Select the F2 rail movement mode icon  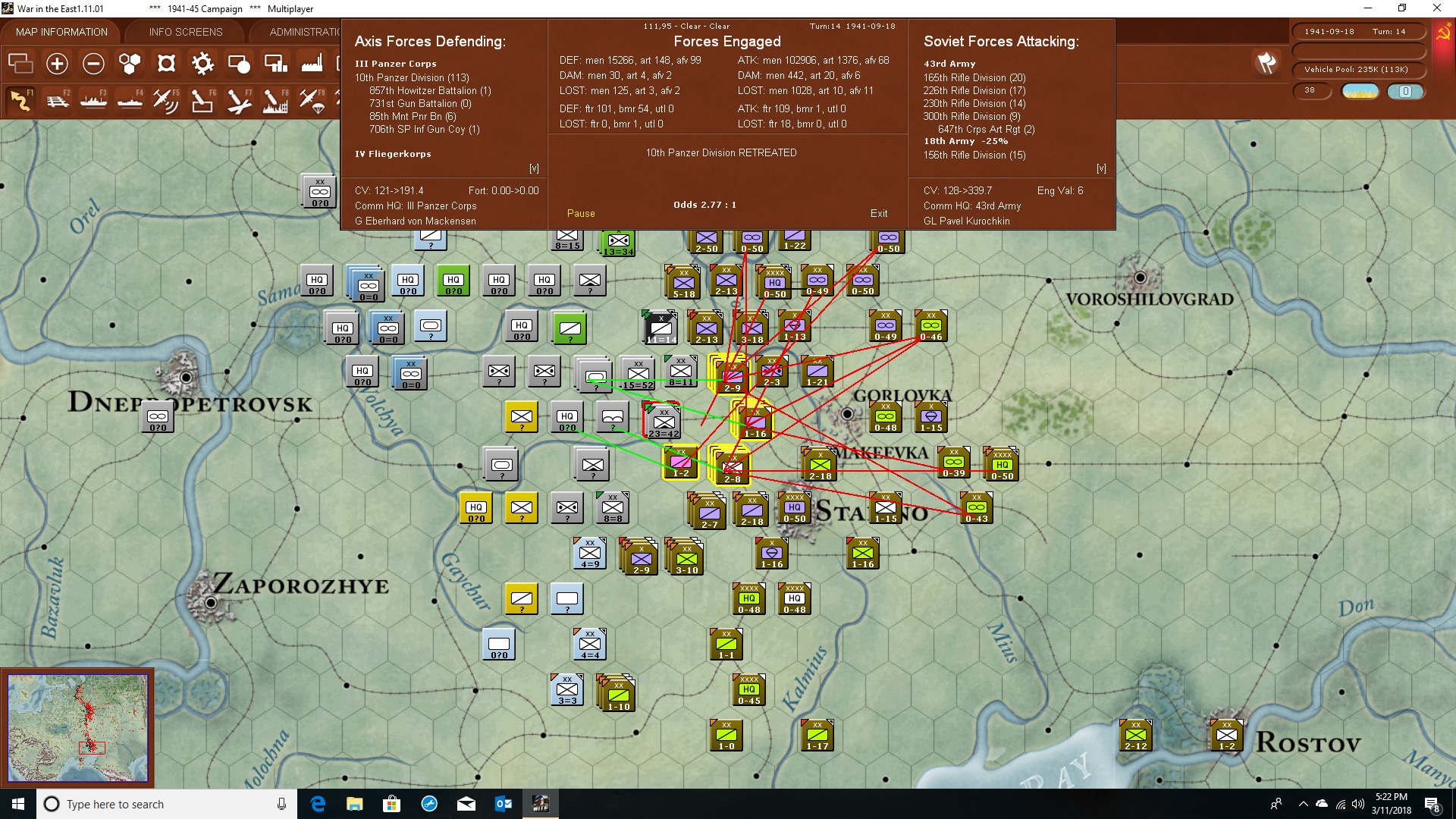(58, 100)
